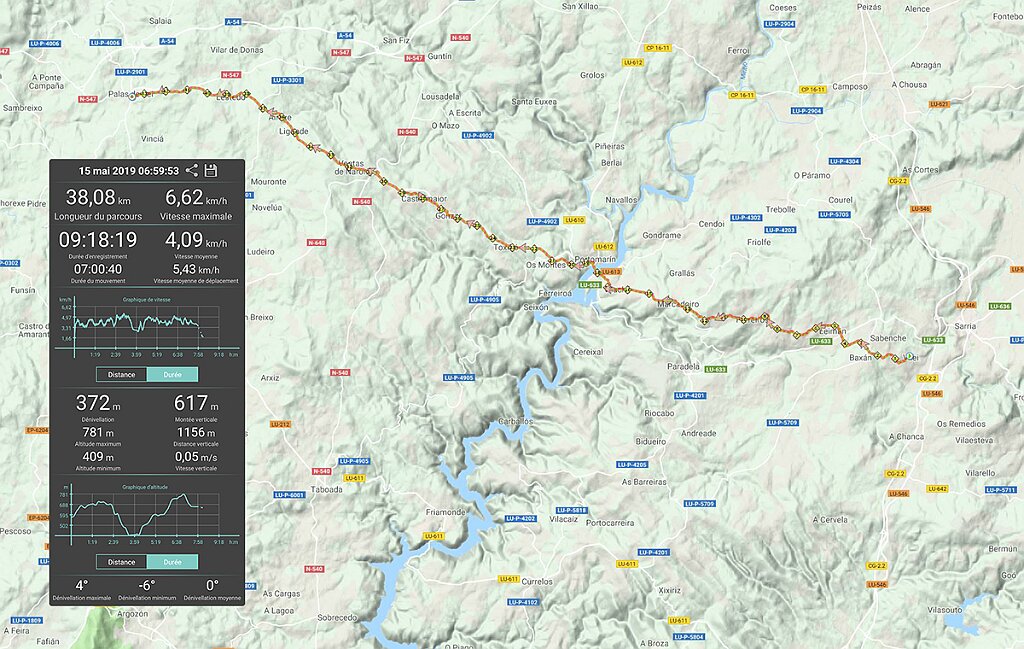Click the LU-P-4205 road shield

[x=632, y=464]
